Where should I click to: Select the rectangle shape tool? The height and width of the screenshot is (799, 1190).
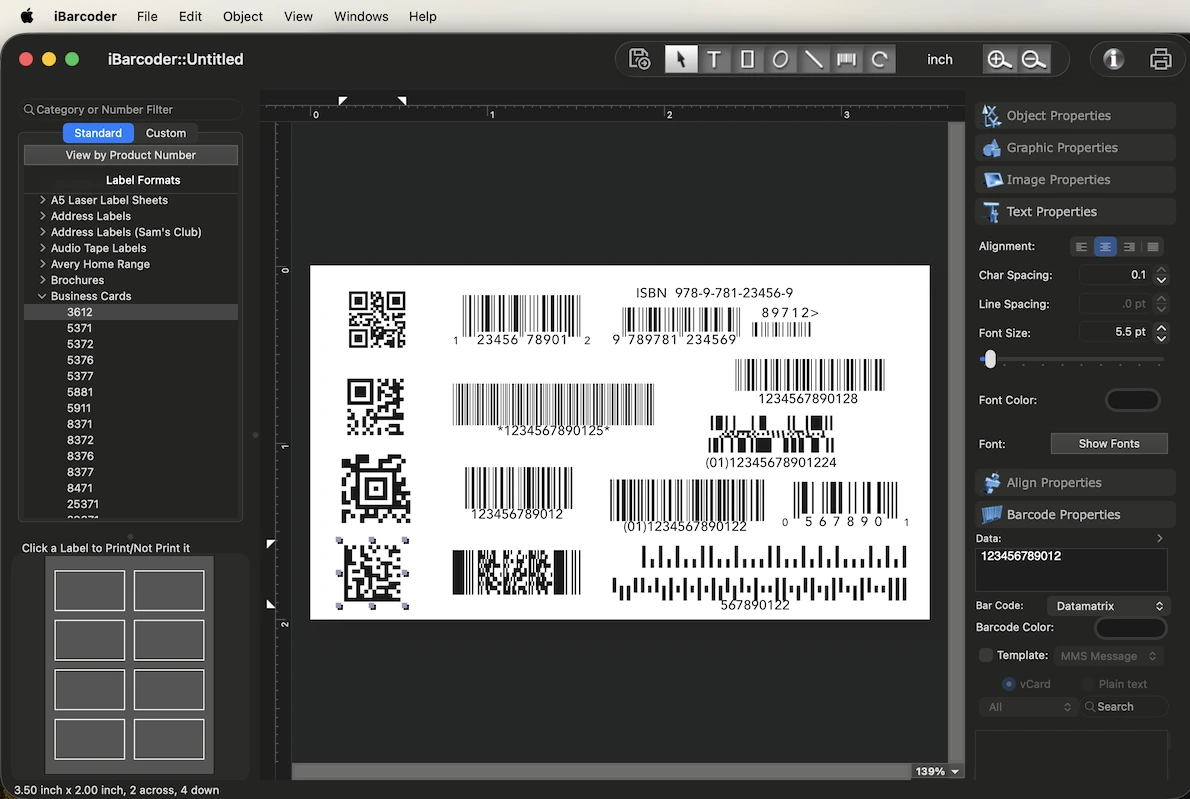[x=747, y=59]
